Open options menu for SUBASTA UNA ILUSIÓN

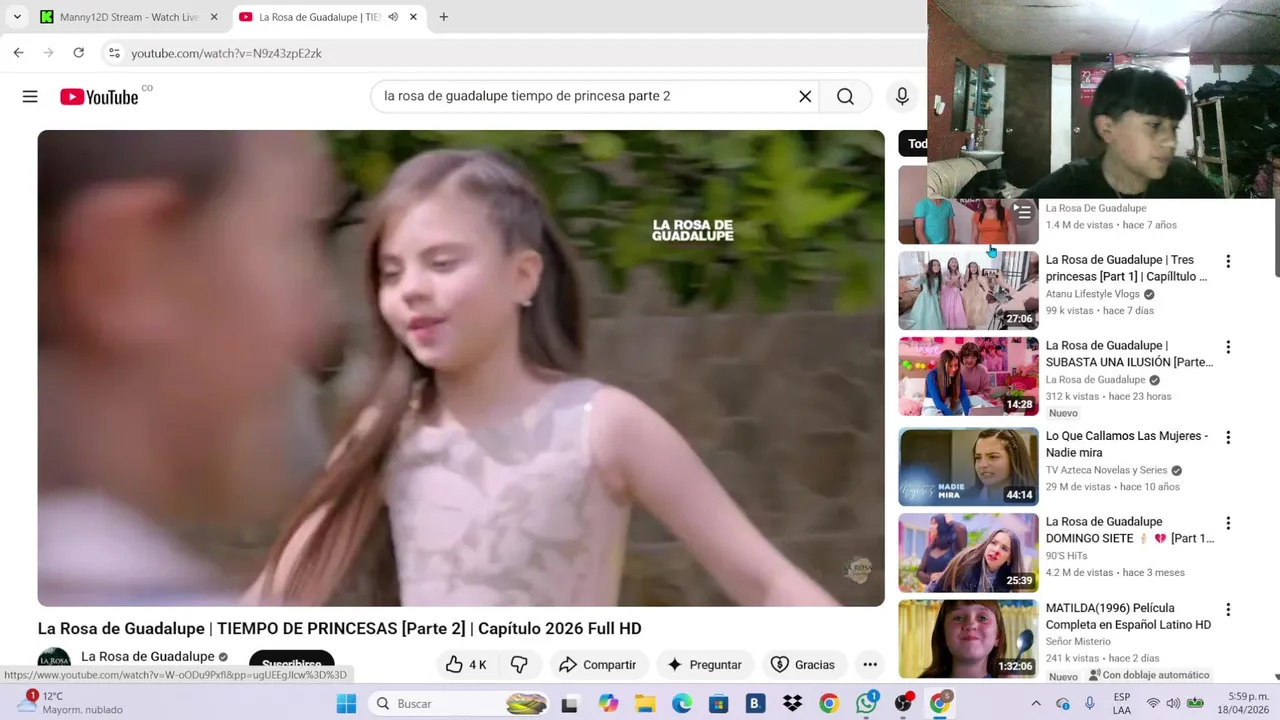1228,347
